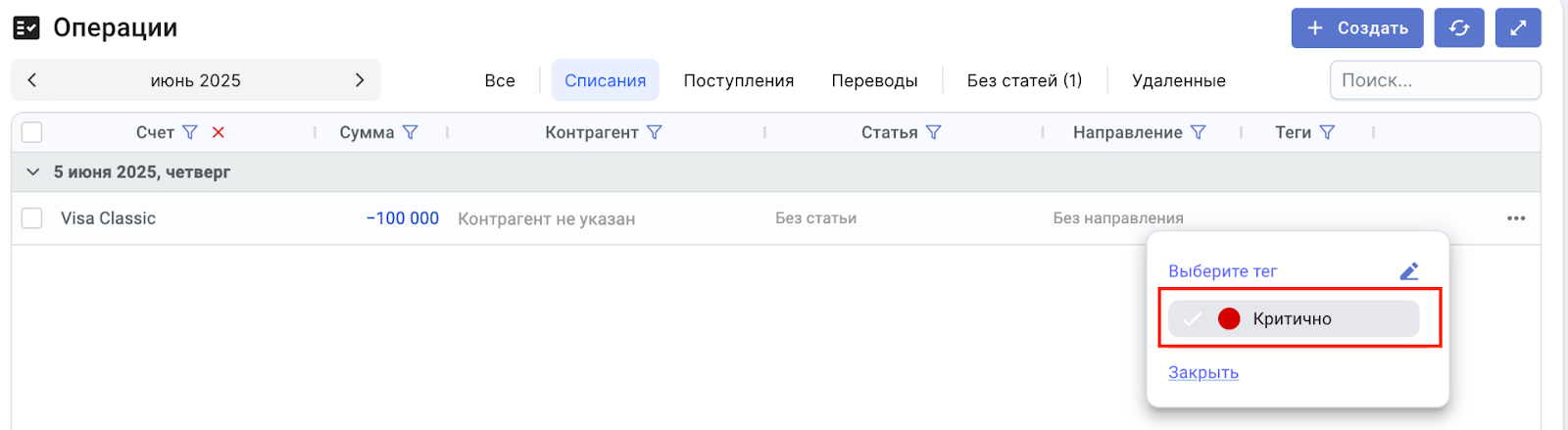The height and width of the screenshot is (430, 1568).
Task: Open the filter icon for Сумма column
Action: click(411, 132)
